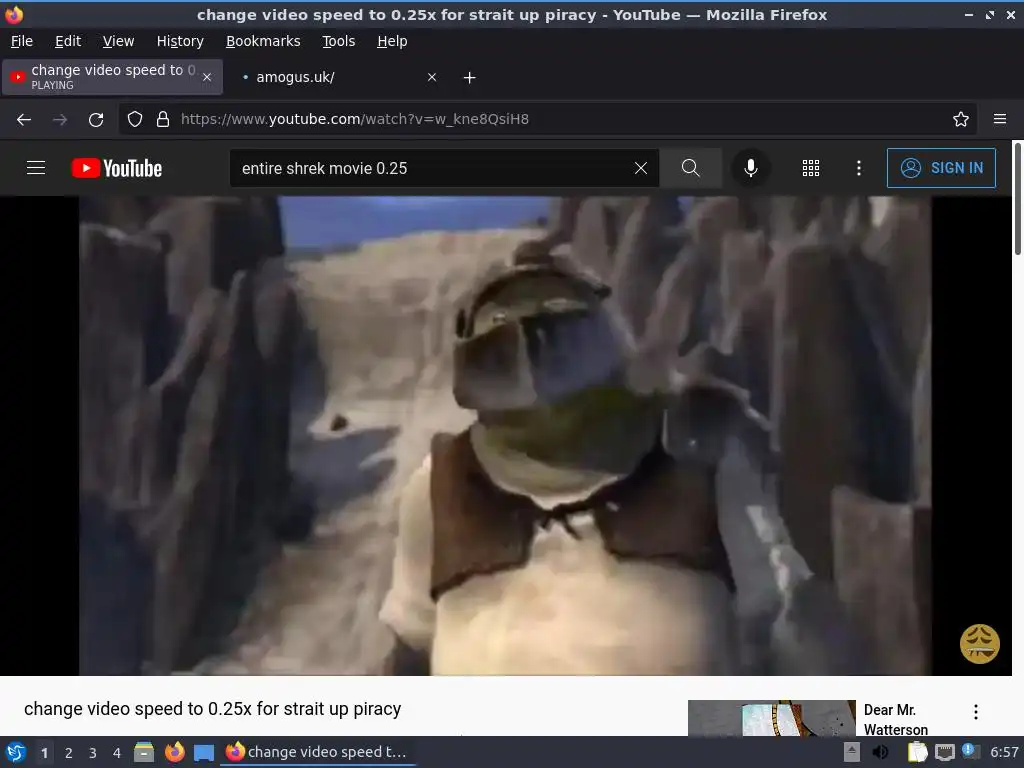Open network status tray icon
This screenshot has height=768, width=1024.
944,752
